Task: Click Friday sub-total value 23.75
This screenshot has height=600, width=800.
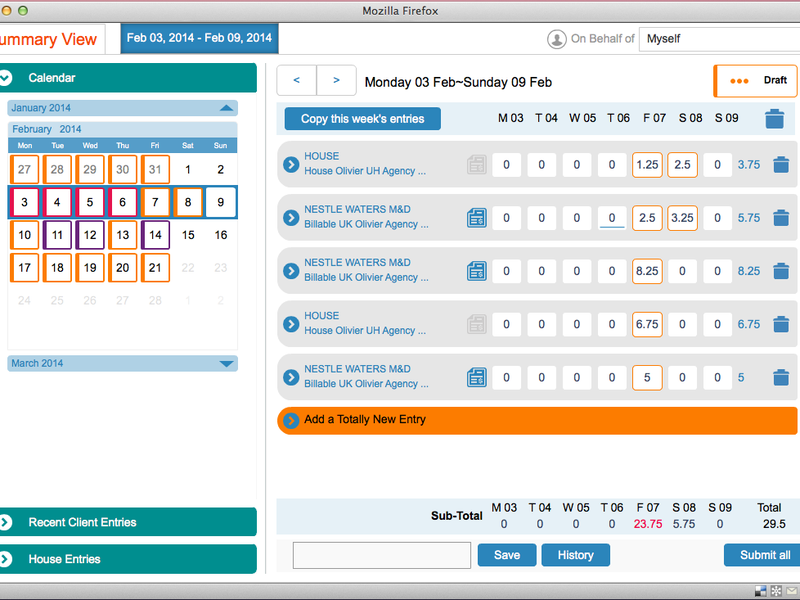Action: tap(648, 524)
